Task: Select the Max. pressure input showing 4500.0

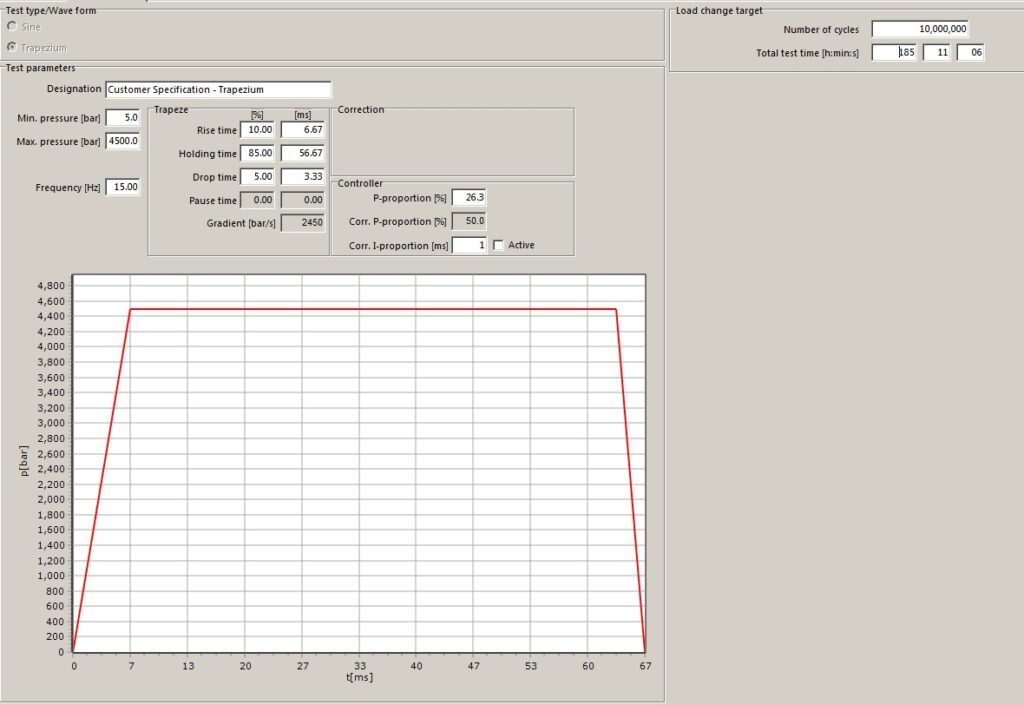Action: 123,141
